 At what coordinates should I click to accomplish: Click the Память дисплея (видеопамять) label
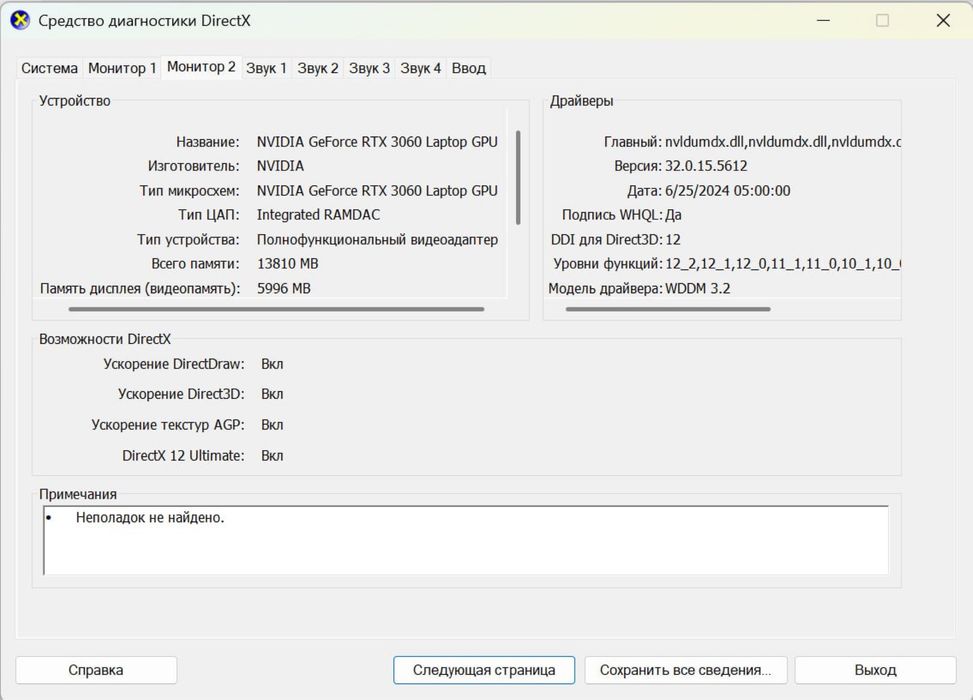(x=140, y=289)
